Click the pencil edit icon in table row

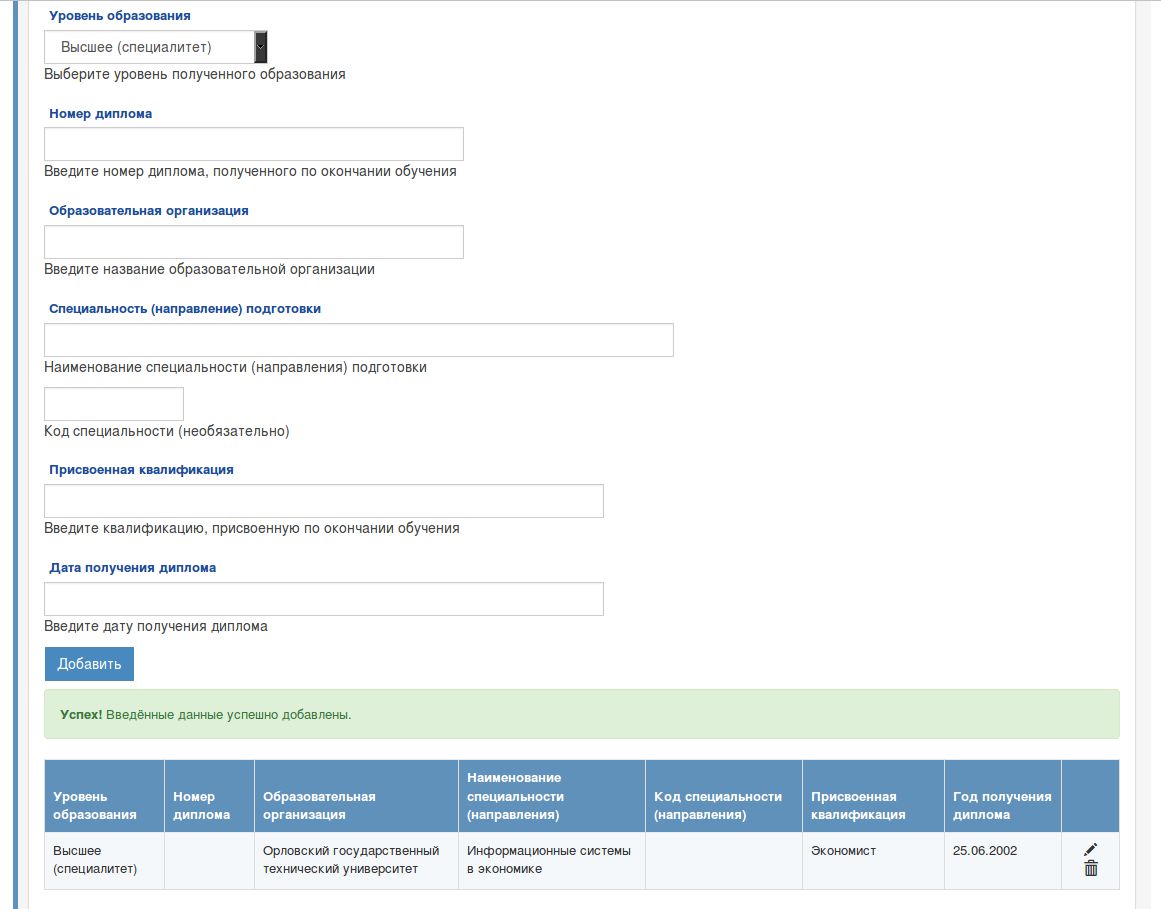tap(1090, 850)
